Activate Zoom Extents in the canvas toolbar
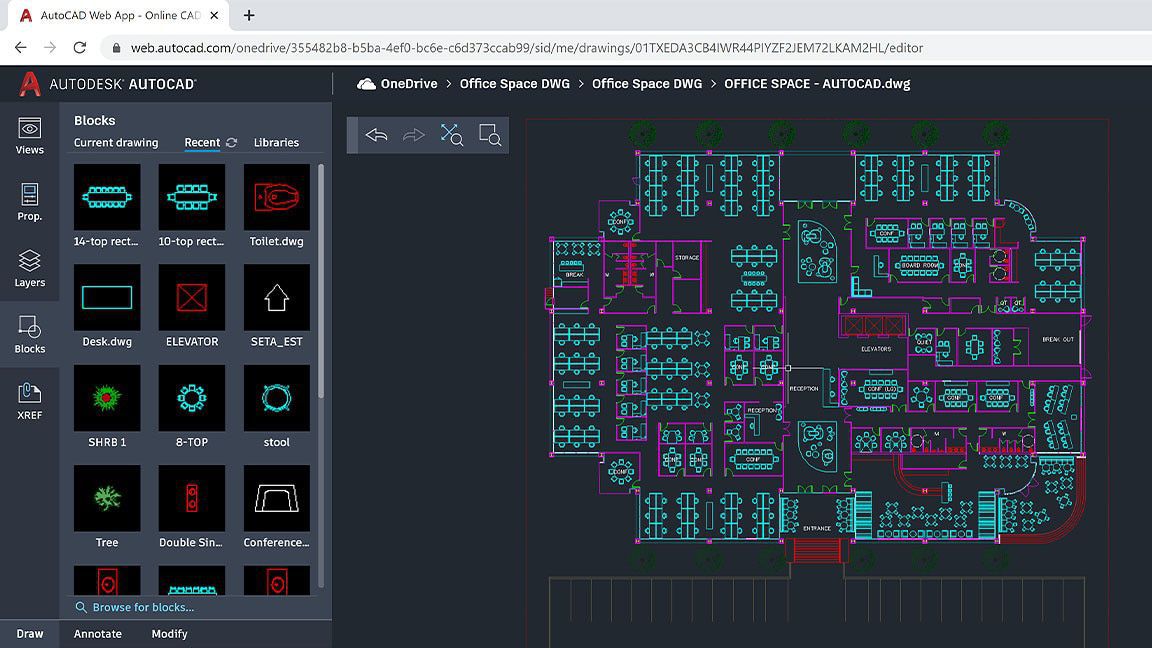 click(x=451, y=133)
